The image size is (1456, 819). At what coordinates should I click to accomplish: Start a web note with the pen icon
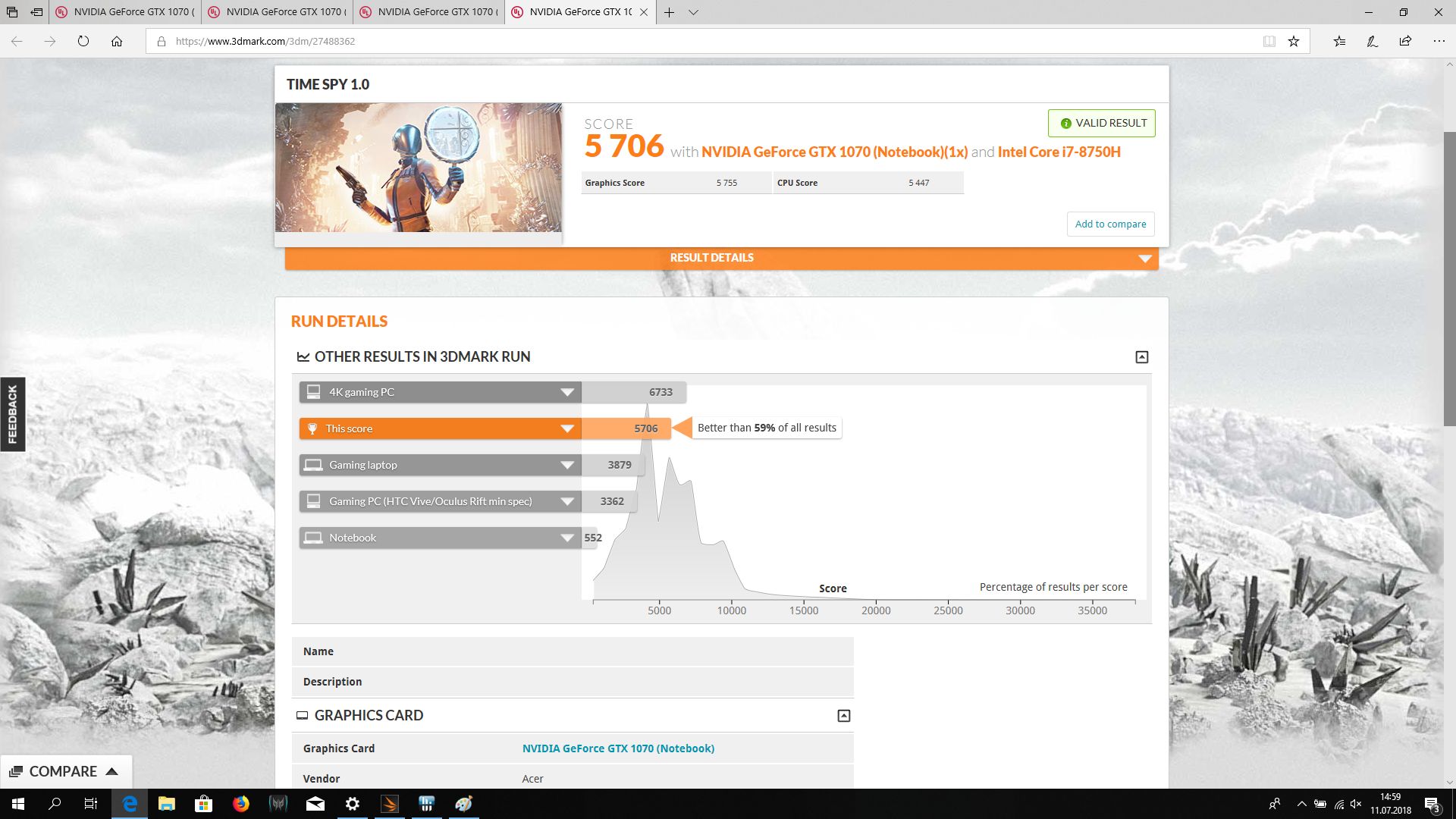[x=1372, y=42]
